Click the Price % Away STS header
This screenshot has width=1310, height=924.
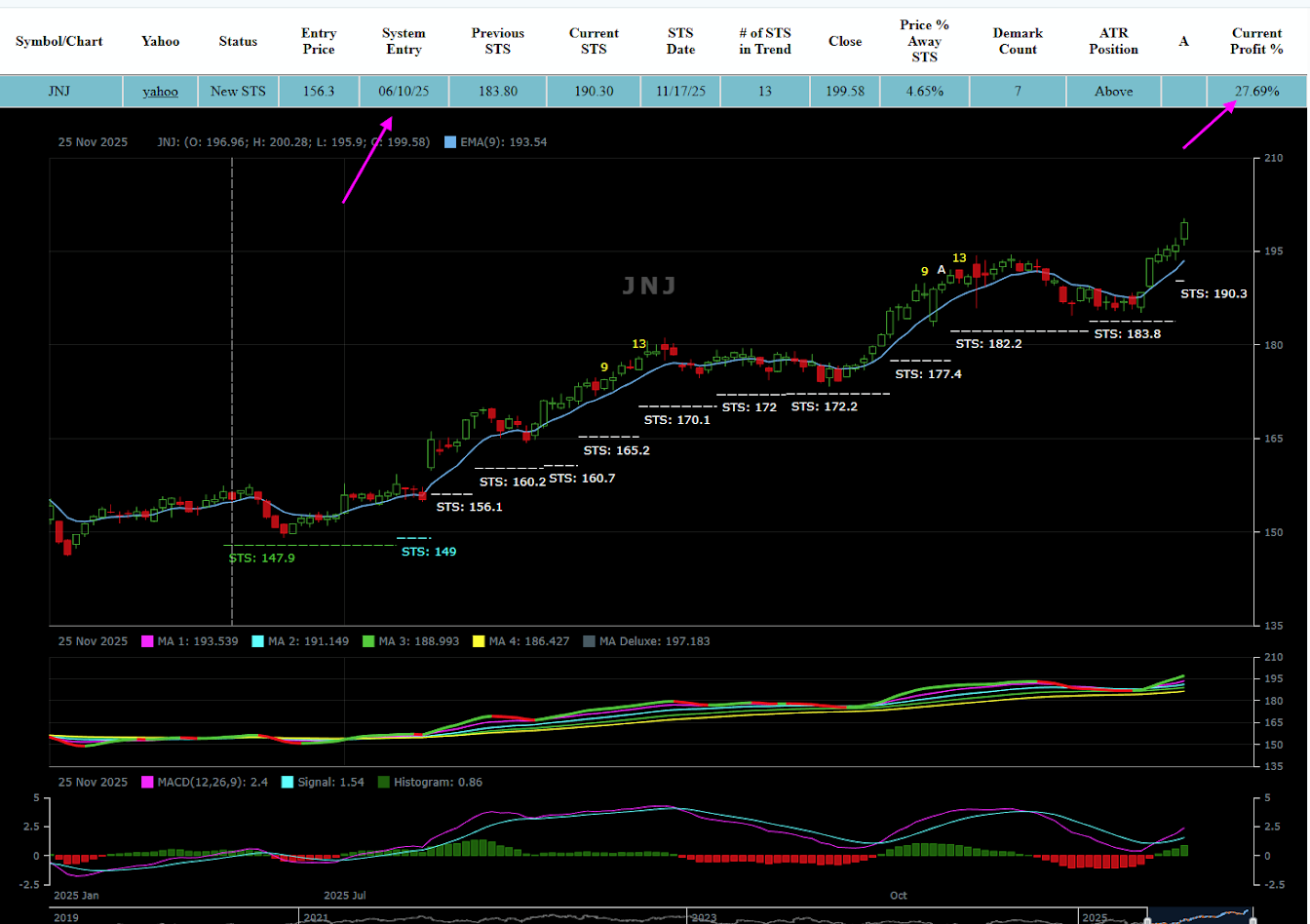[x=924, y=41]
